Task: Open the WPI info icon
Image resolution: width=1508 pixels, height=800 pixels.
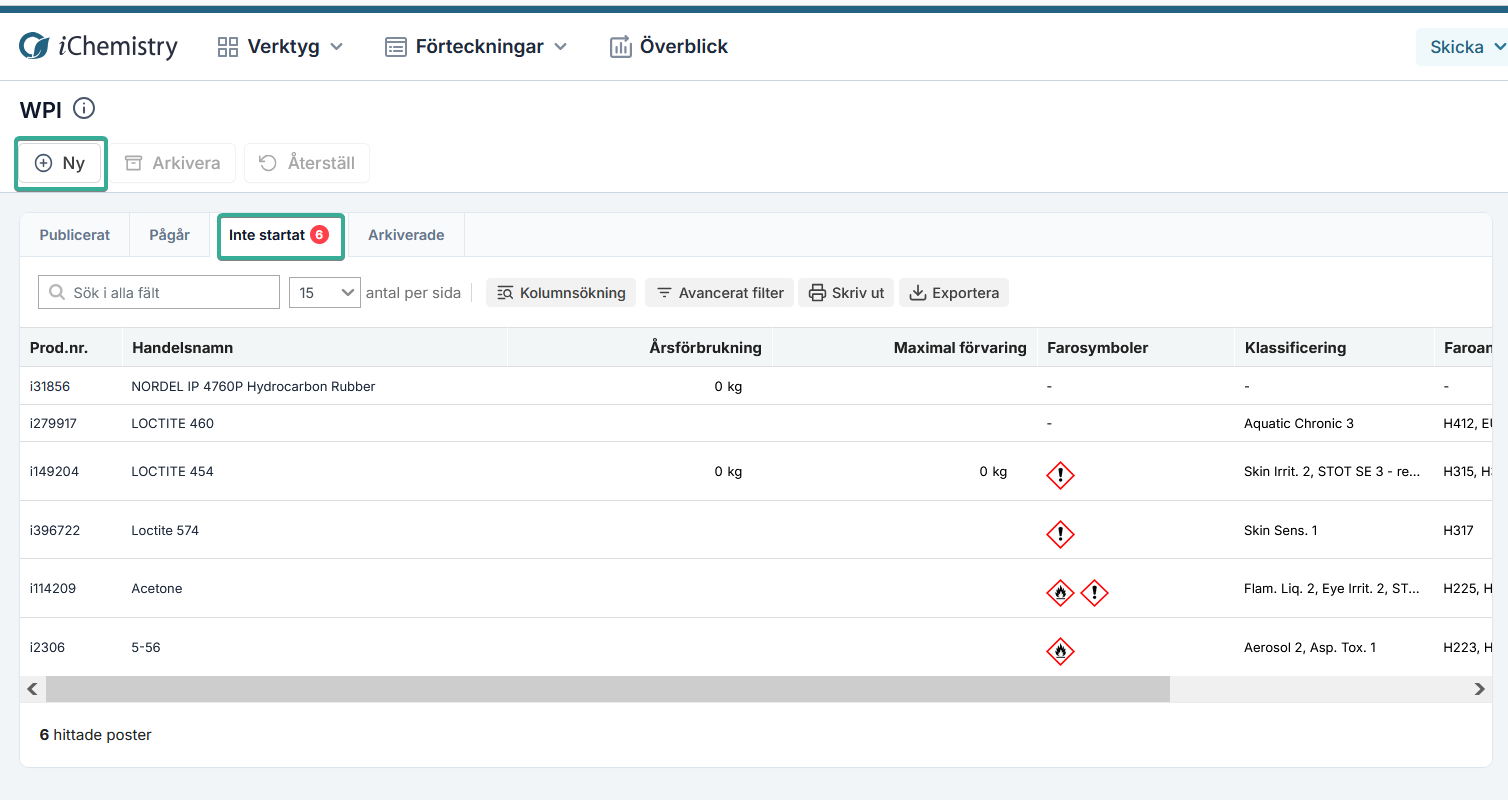Action: 85,108
